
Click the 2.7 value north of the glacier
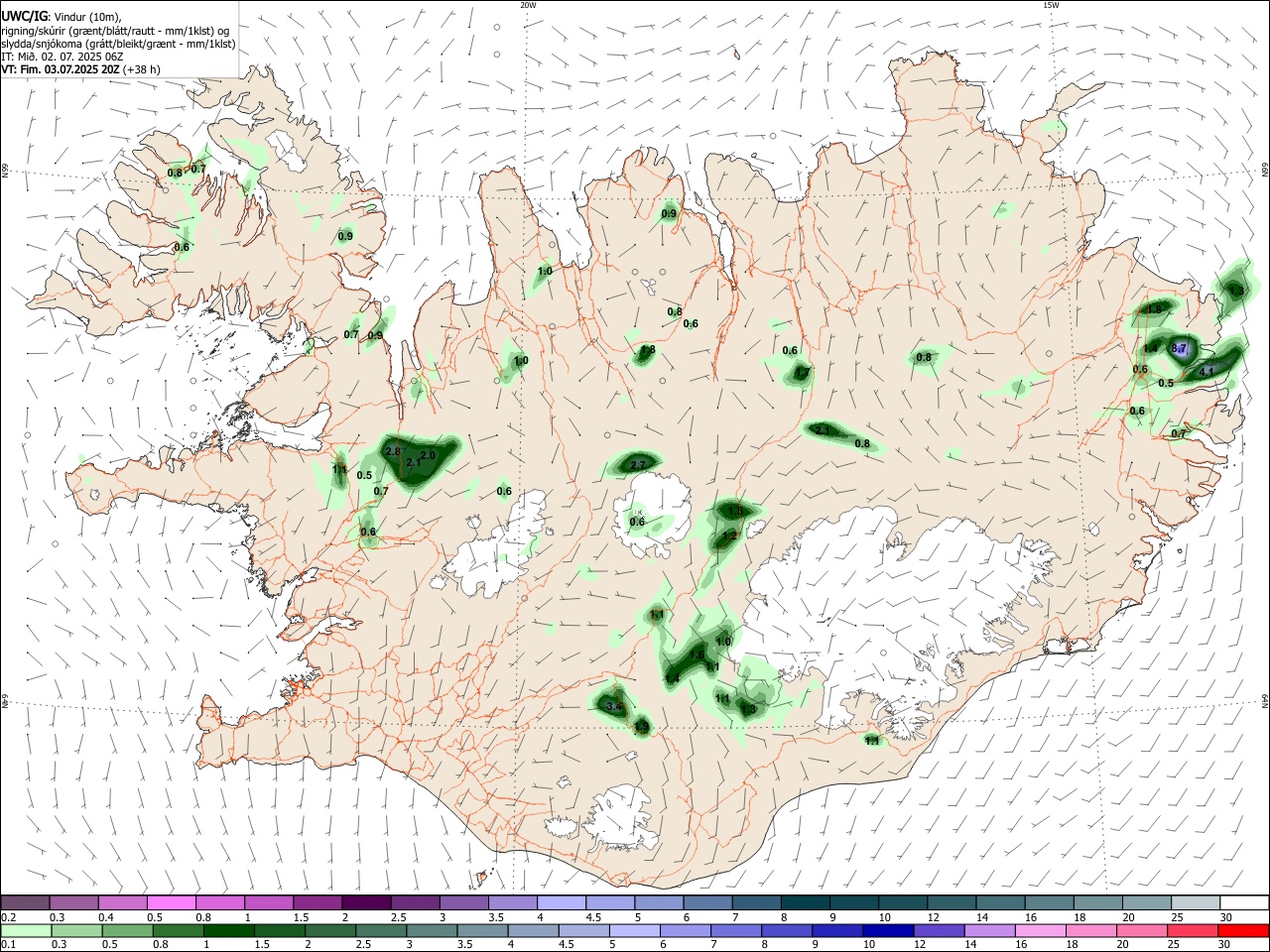click(638, 464)
